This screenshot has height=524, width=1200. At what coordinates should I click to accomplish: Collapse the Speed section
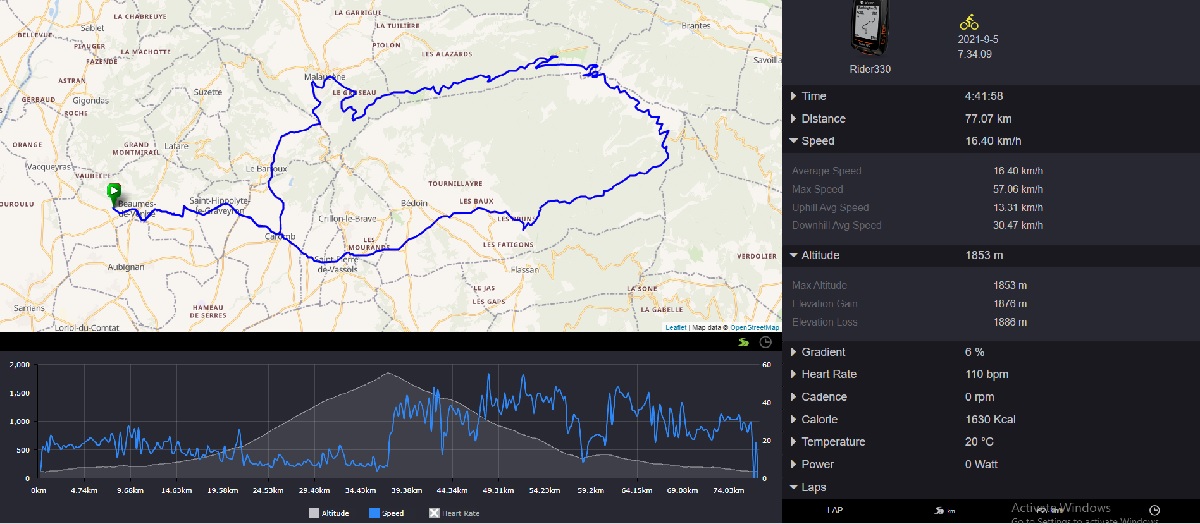click(x=817, y=141)
